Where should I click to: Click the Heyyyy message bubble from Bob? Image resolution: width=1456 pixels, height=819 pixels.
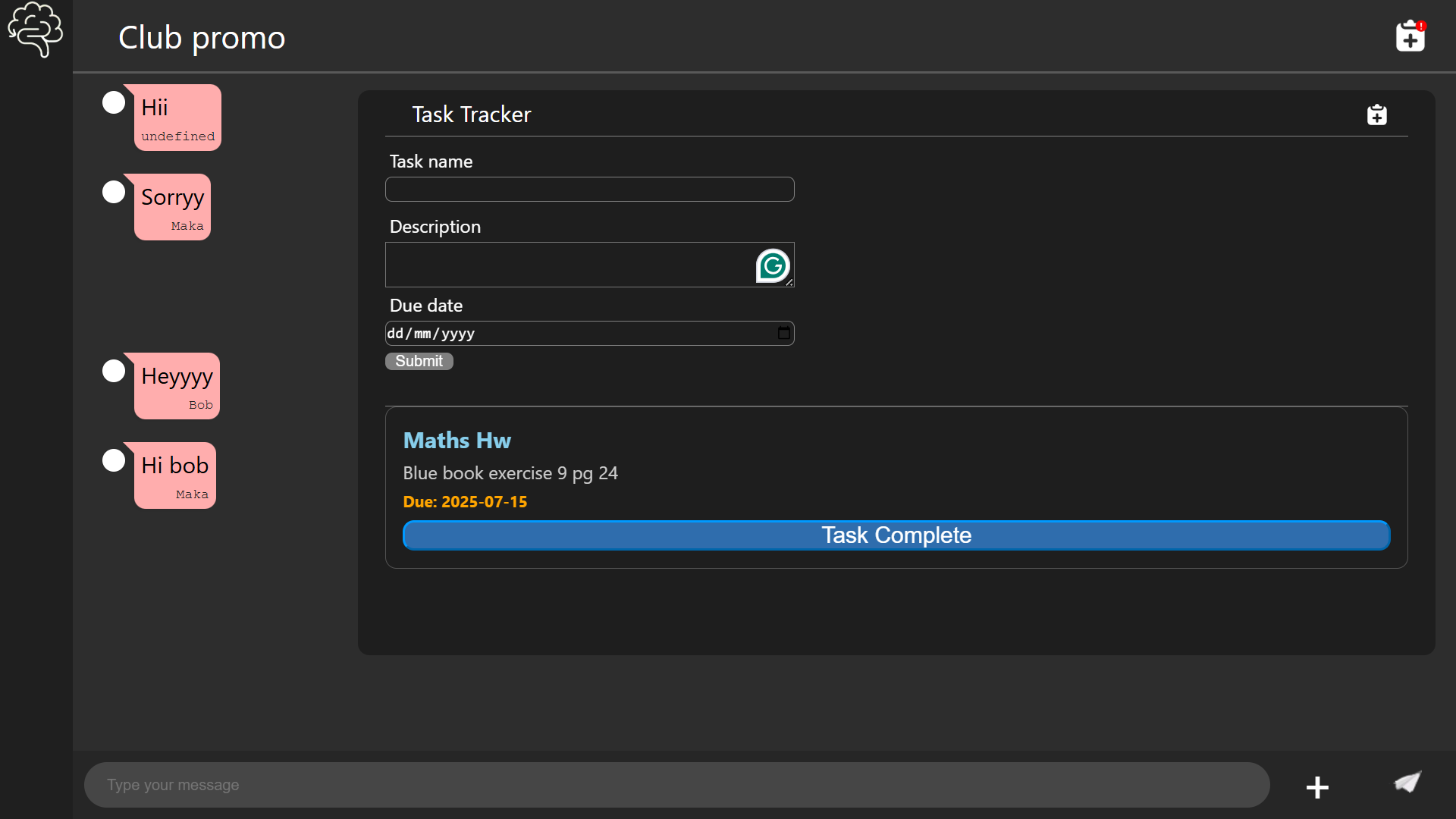pos(177,386)
